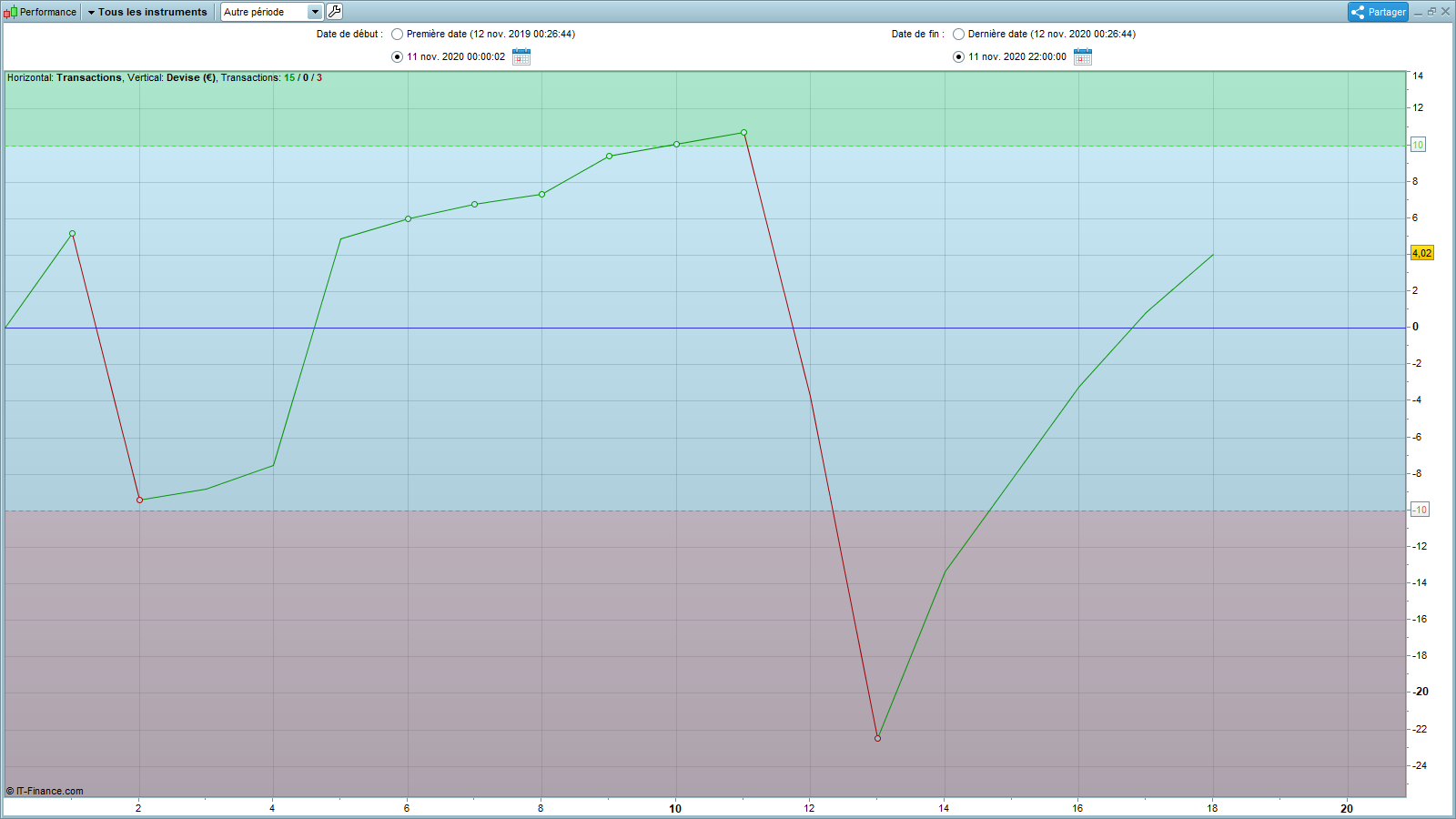Open the wrench settings icon
The width and height of the screenshot is (1456, 819).
tap(334, 12)
